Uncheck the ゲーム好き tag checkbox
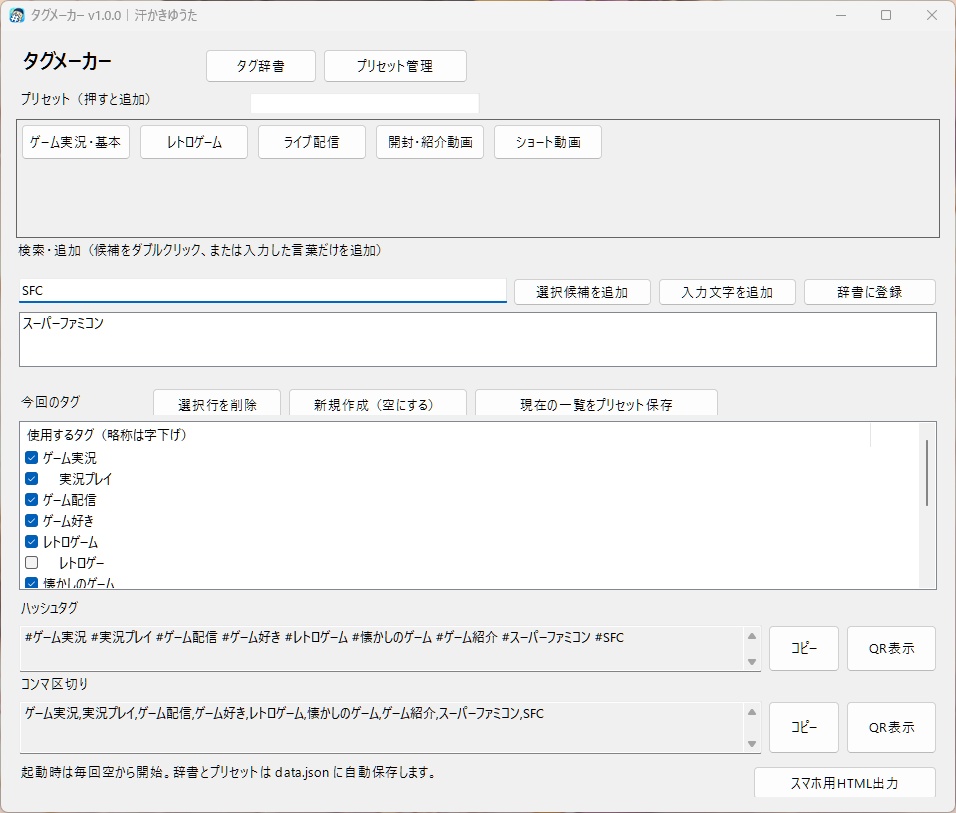The image size is (956, 813). [x=32, y=521]
